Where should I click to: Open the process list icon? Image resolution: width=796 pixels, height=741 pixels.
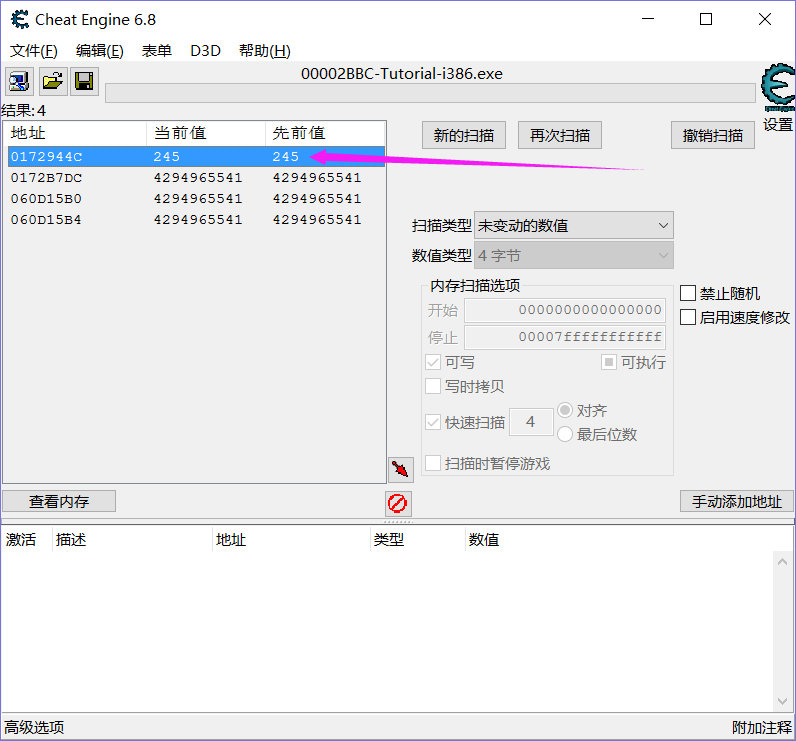tap(20, 81)
